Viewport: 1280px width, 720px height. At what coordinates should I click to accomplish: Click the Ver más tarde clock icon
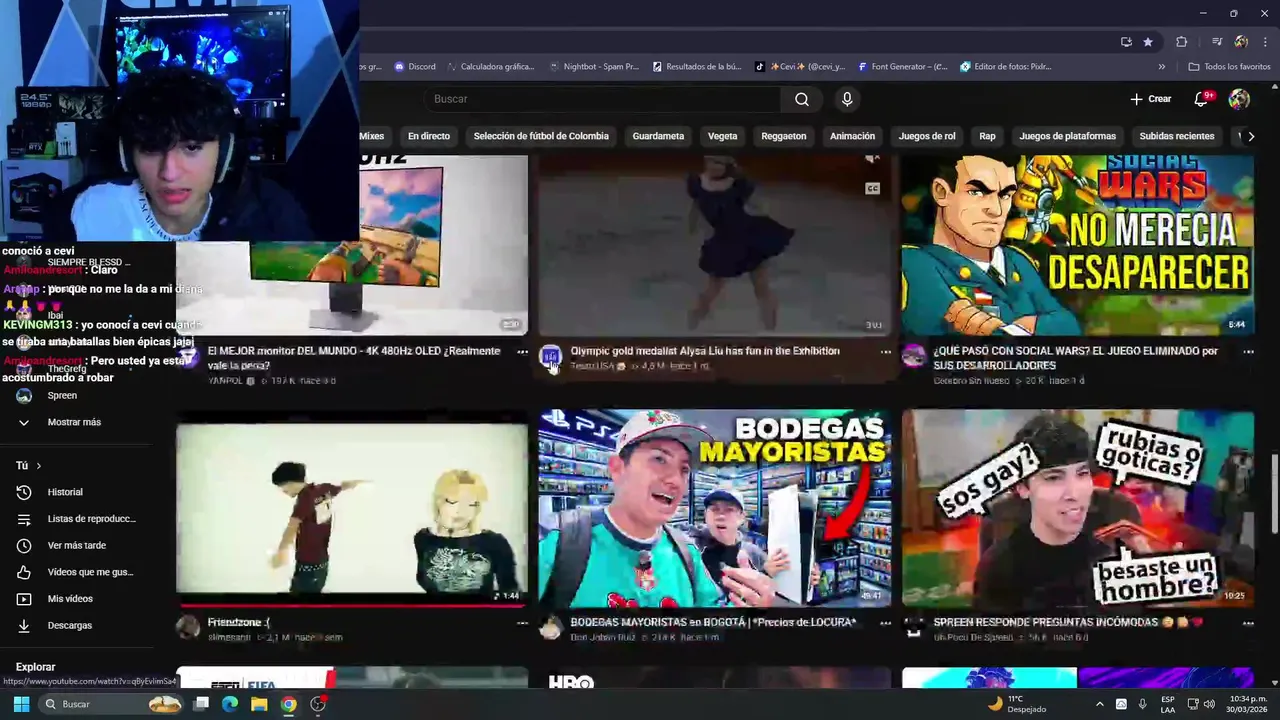pyautogui.click(x=24, y=545)
